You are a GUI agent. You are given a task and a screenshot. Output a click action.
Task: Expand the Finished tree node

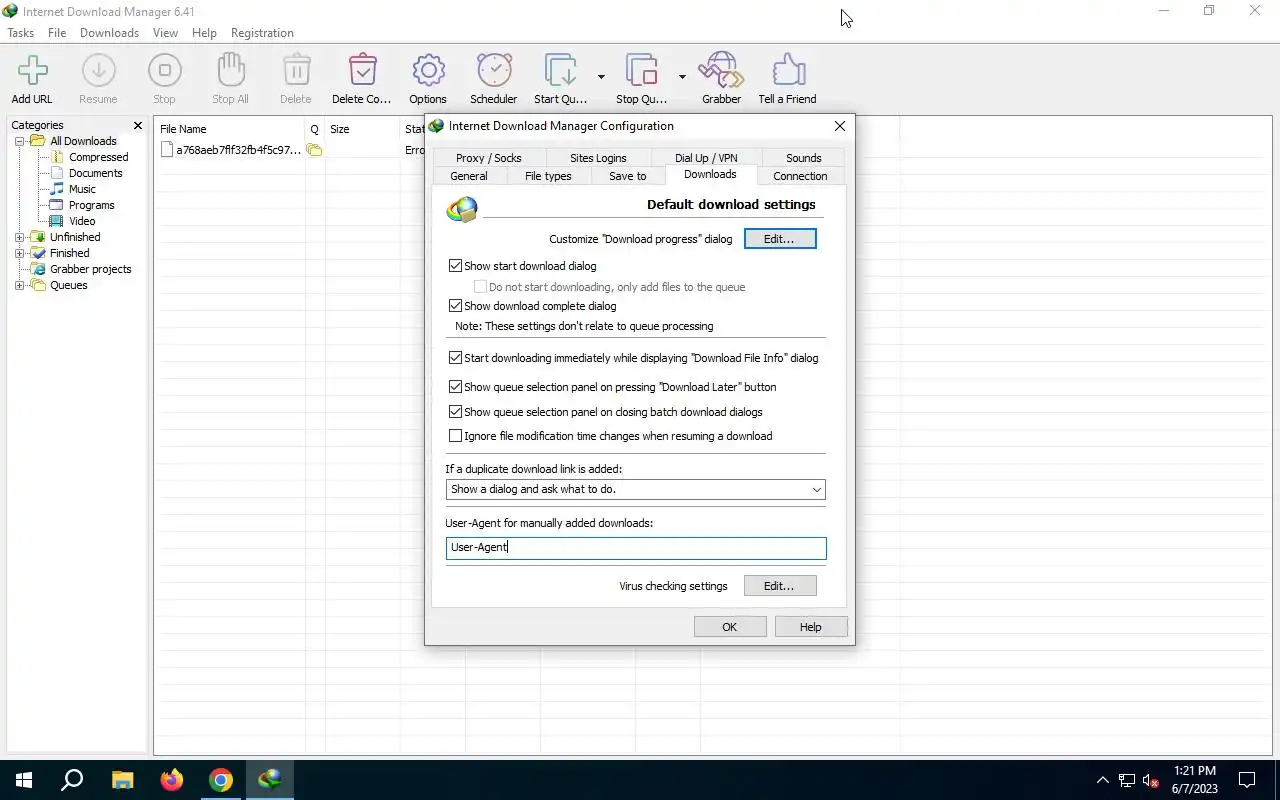coord(19,253)
